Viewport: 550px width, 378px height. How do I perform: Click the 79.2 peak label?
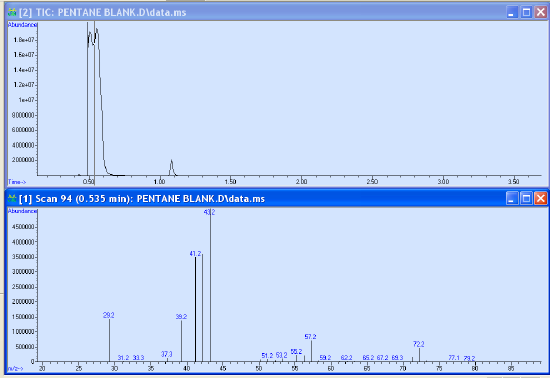469,358
